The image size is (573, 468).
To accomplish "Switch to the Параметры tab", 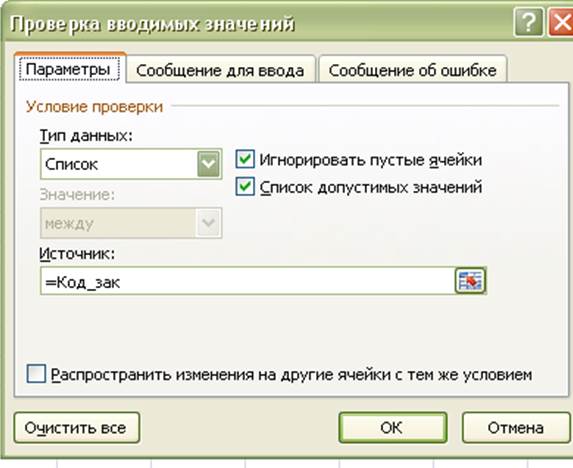I will 69,69.
